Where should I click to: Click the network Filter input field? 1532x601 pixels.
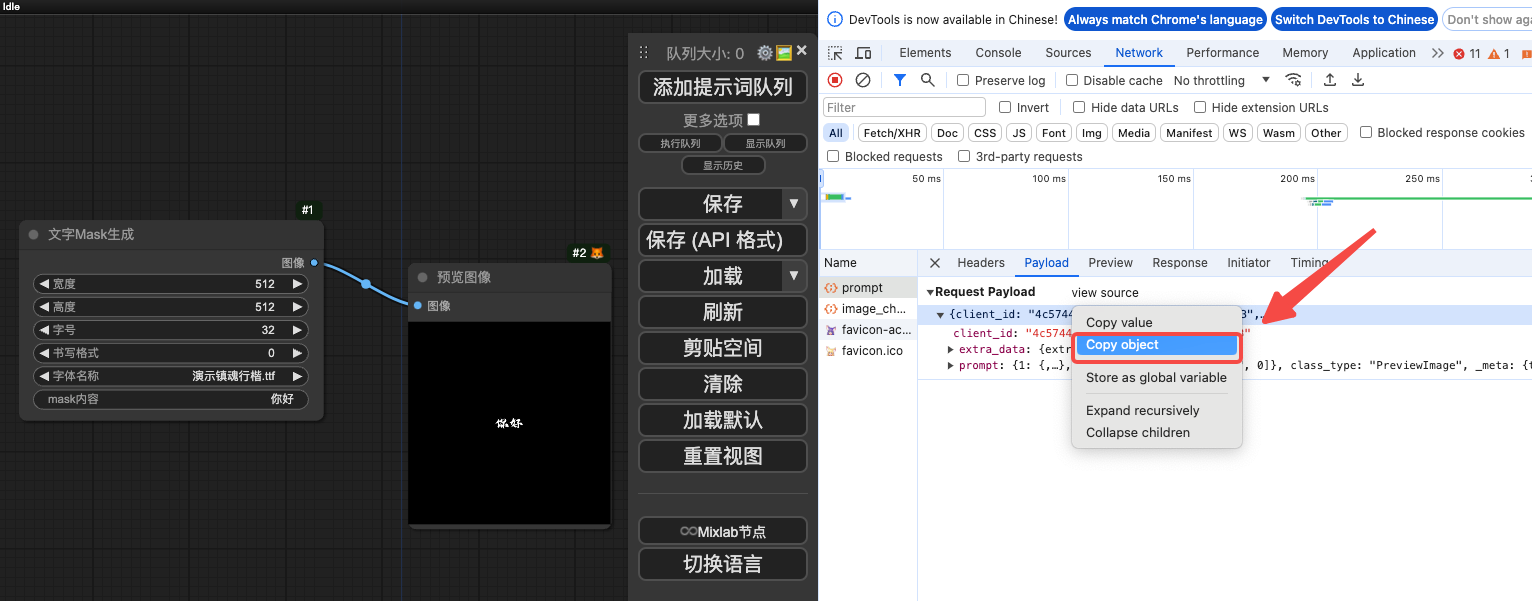904,107
